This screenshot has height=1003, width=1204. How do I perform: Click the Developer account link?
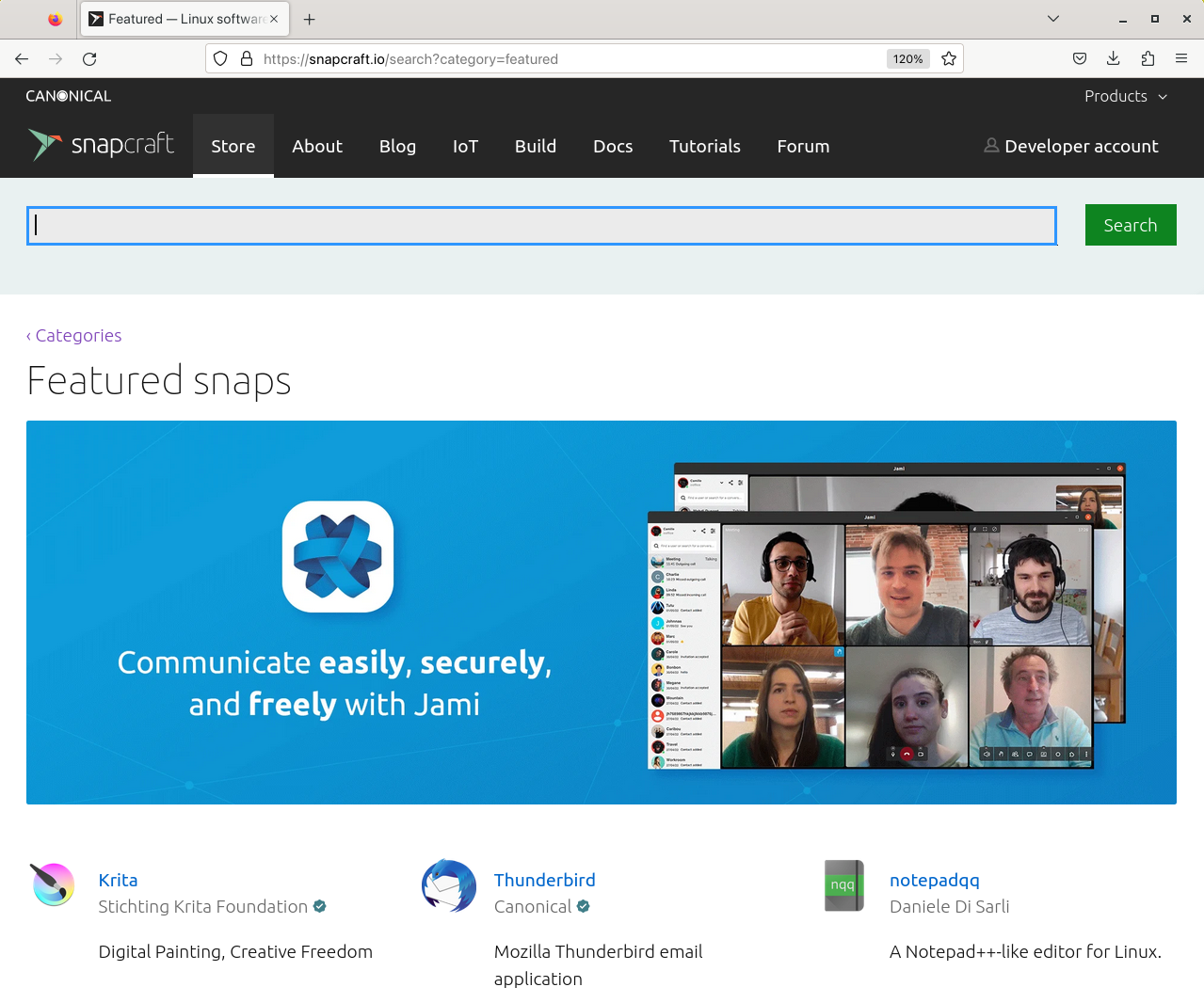[x=1081, y=146]
